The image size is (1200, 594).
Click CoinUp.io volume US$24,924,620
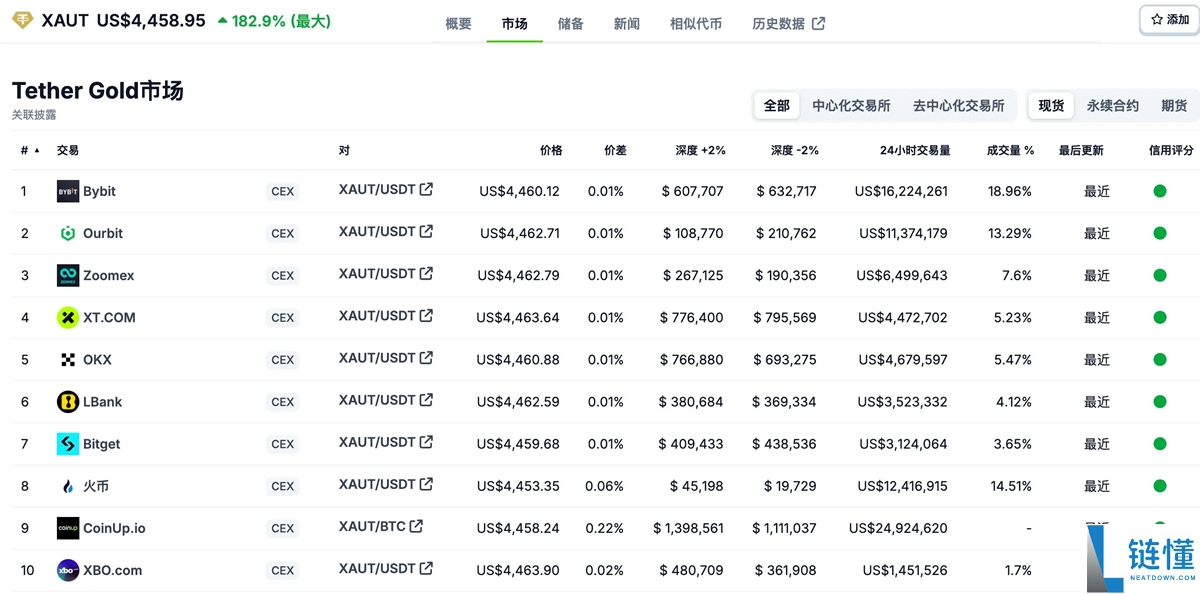[x=898, y=528]
